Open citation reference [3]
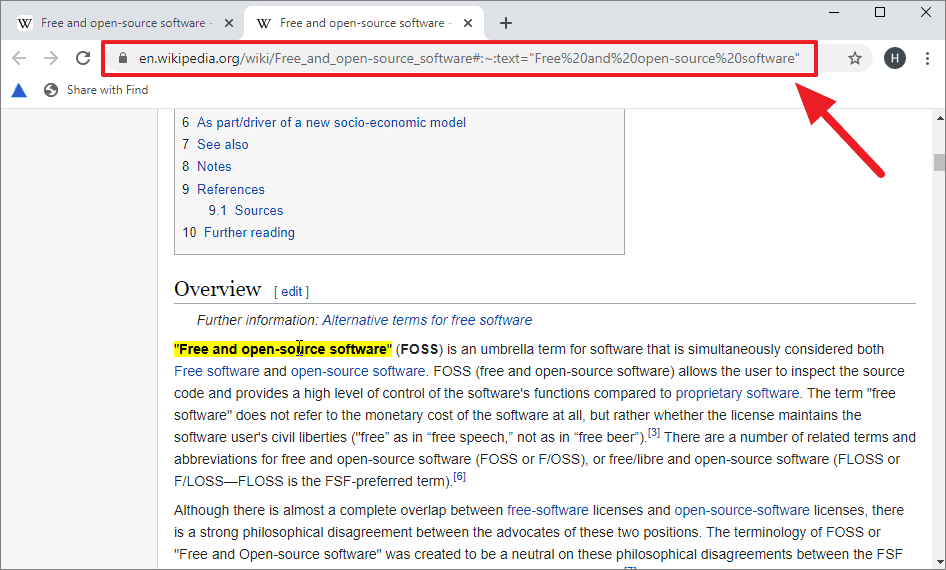The image size is (946, 570). pyautogui.click(x=654, y=432)
